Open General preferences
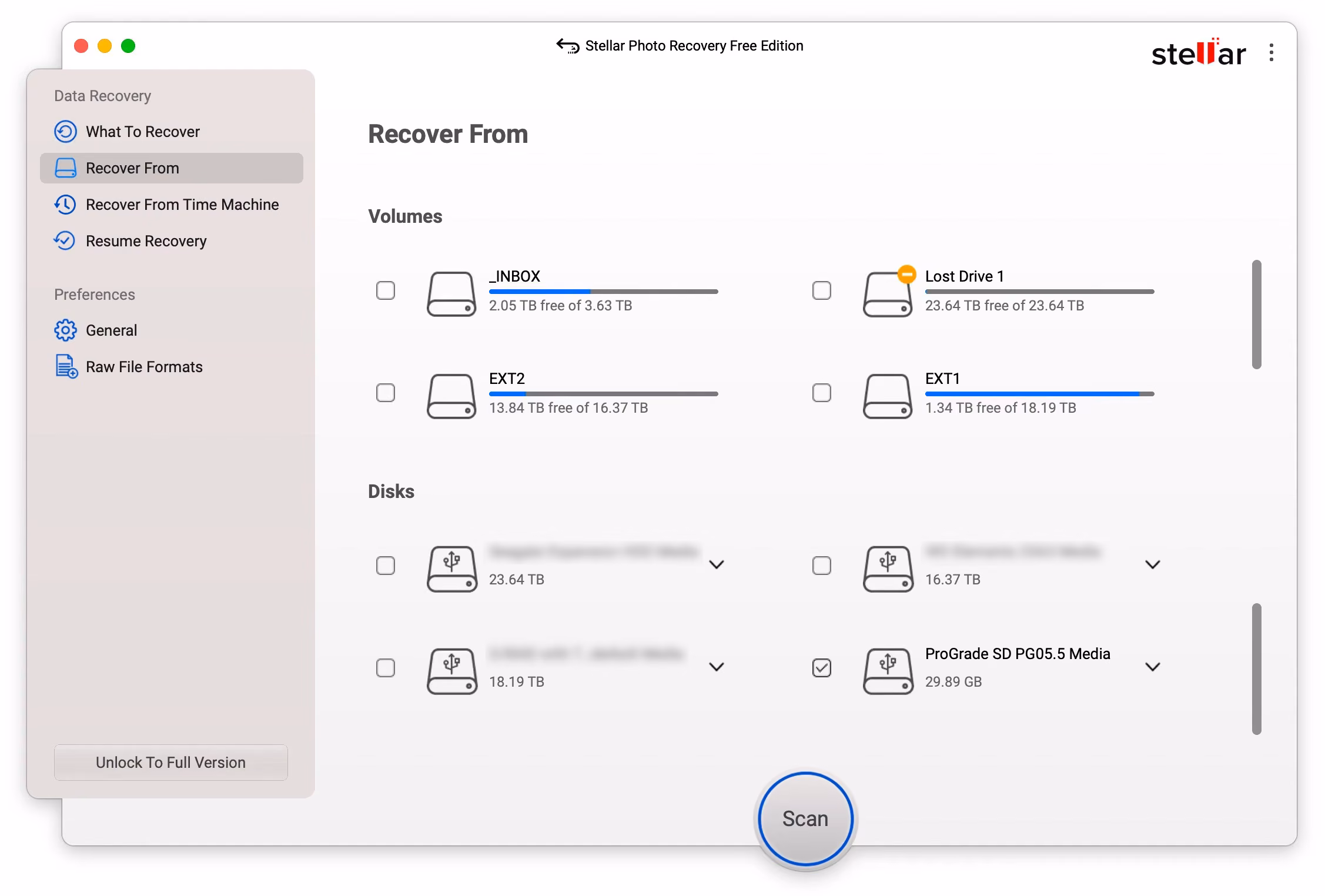Image resolution: width=1325 pixels, height=896 pixels. [x=172, y=330]
